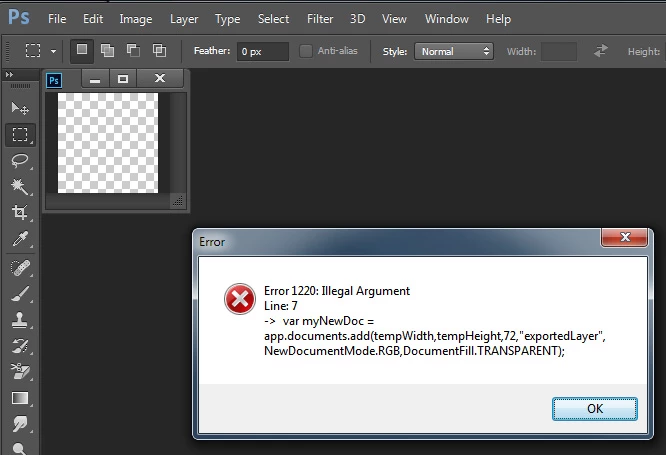Click Intersect with selection mode icon
666x455 pixels.
[x=159, y=51]
